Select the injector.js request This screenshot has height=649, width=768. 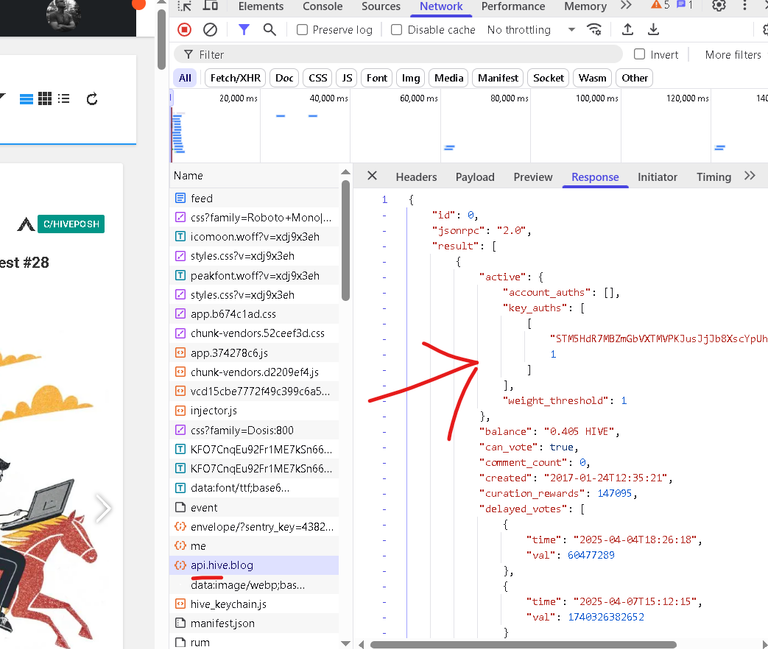click(x=254, y=410)
